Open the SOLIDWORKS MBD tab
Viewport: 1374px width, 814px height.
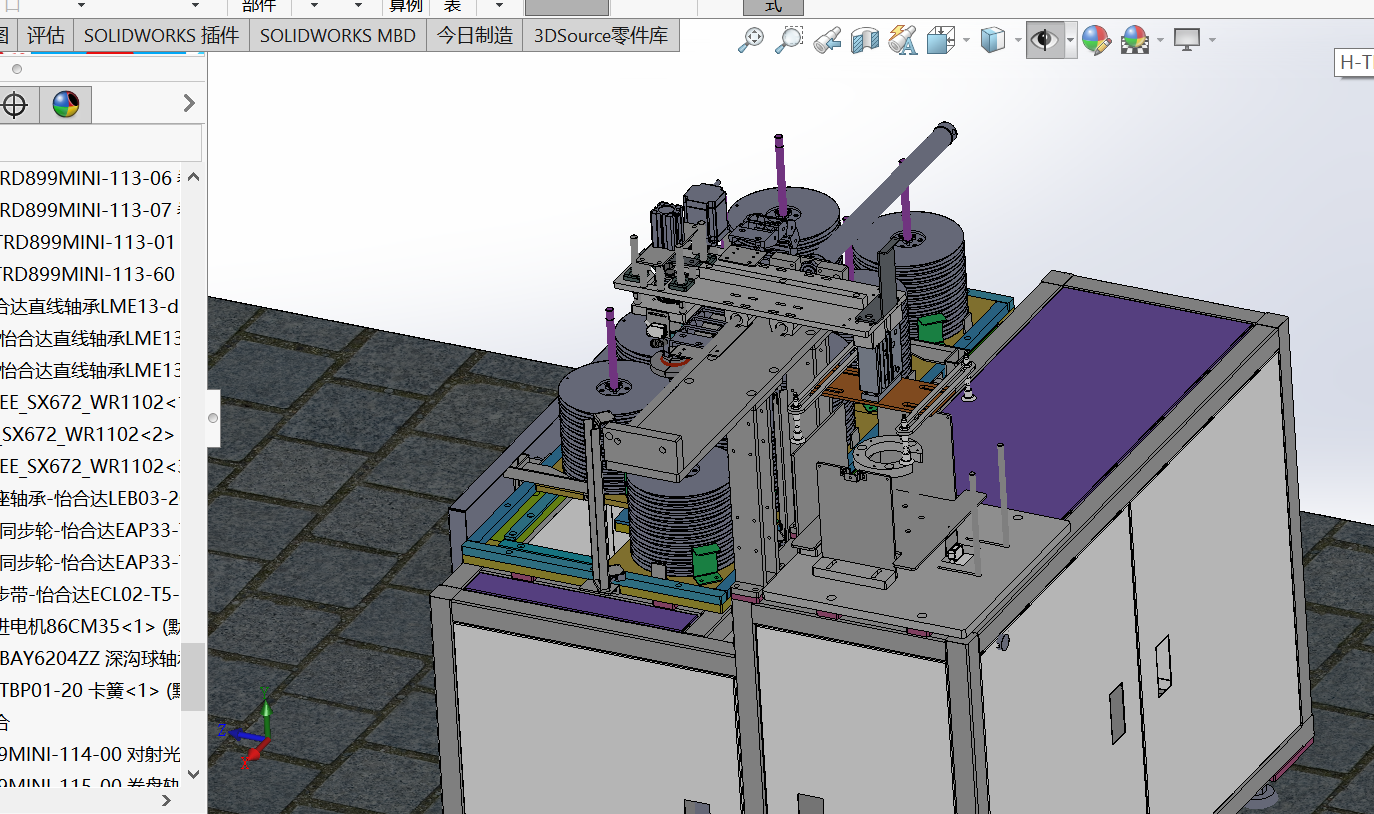click(338, 36)
